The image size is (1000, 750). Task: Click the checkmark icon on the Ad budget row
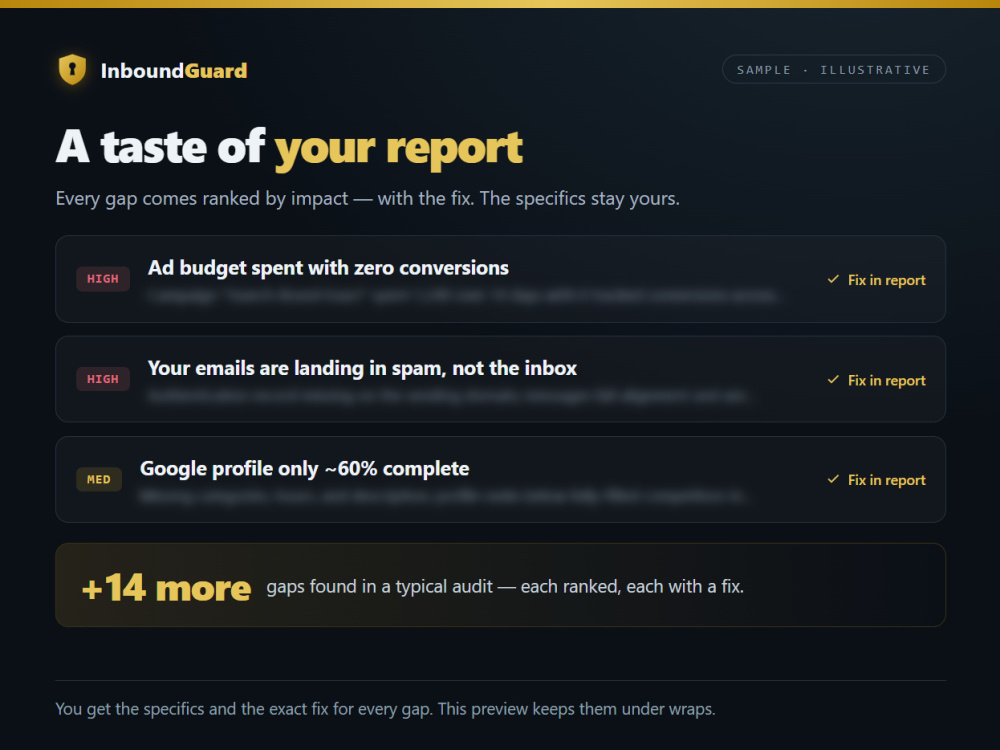point(833,279)
